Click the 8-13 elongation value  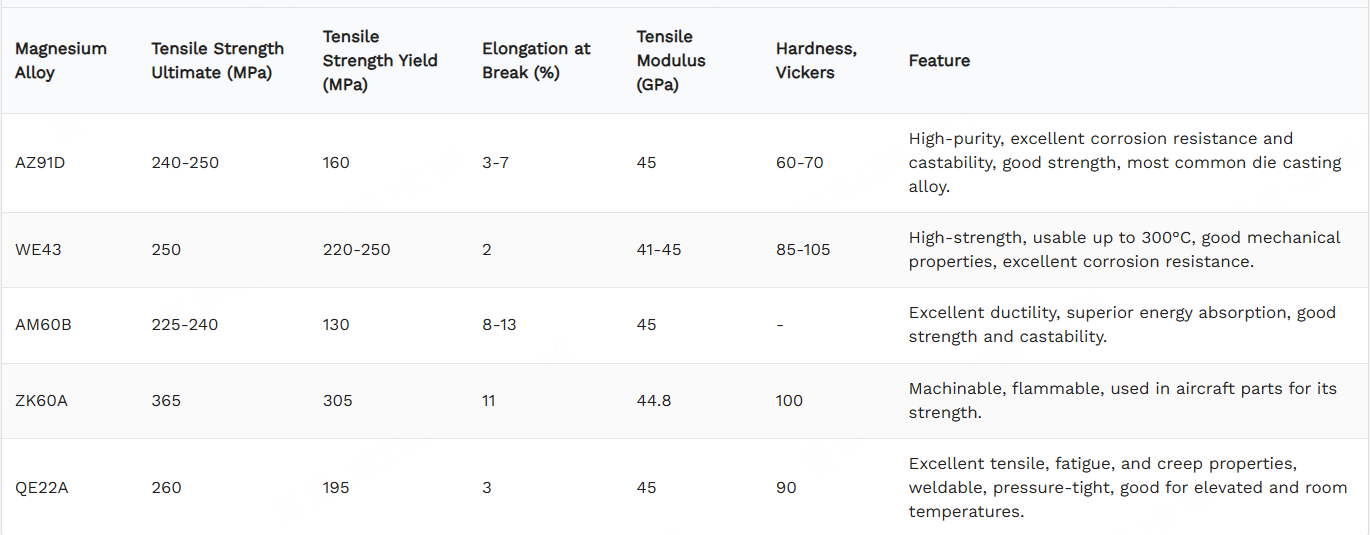(499, 324)
